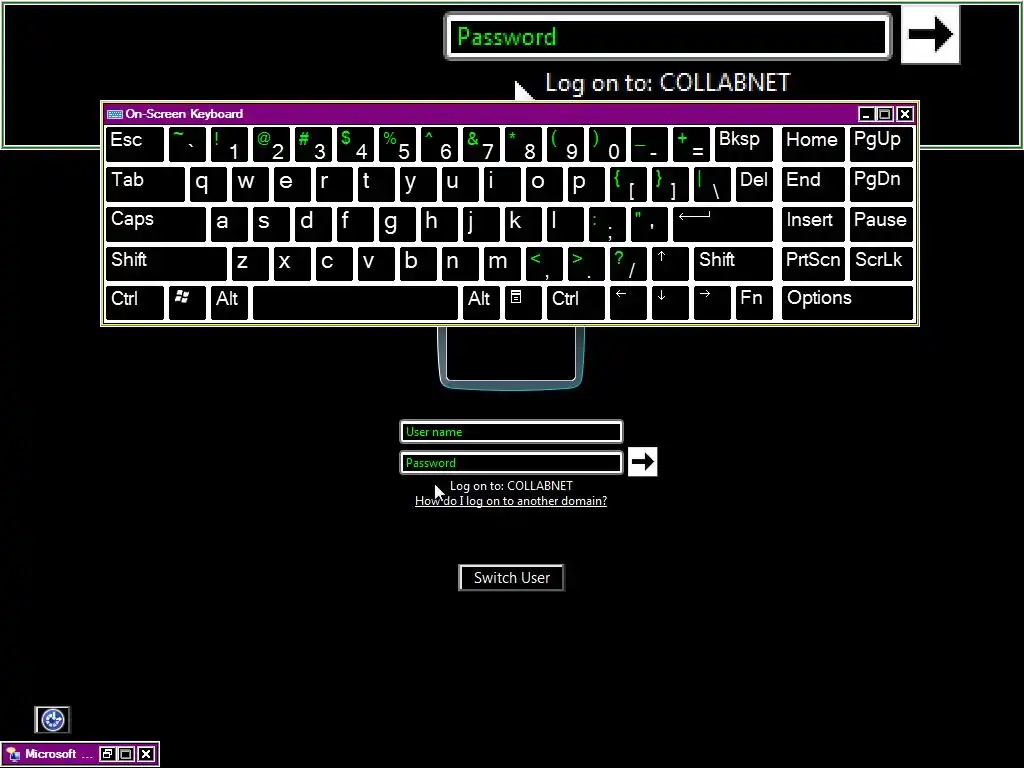
Task: Tap the 0 number key
Action: [607, 144]
